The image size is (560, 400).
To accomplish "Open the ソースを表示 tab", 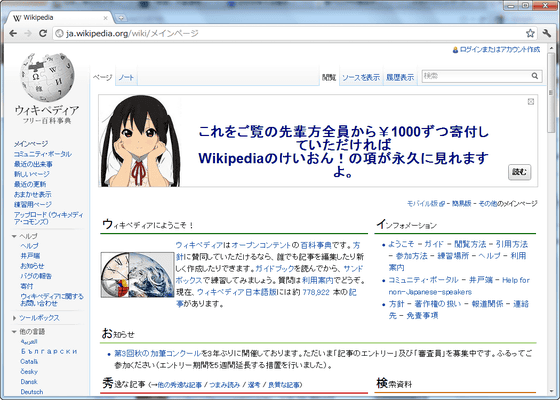I will pyautogui.click(x=361, y=77).
